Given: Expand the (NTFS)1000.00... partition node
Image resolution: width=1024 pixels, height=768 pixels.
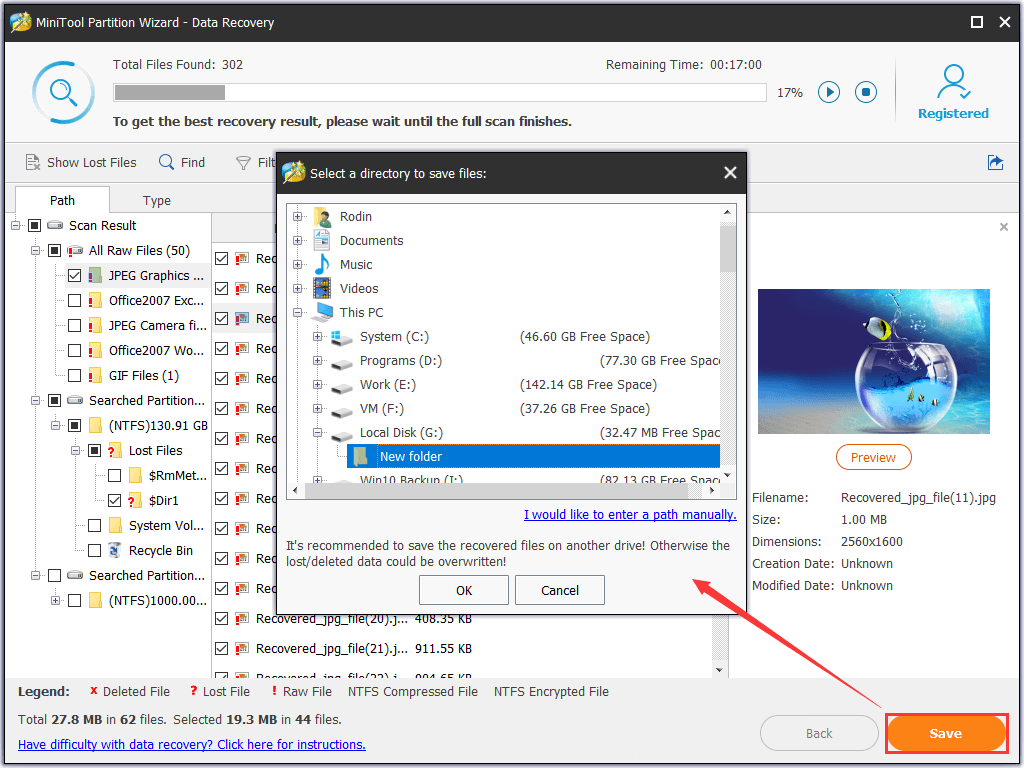Looking at the screenshot, I should (x=56, y=600).
